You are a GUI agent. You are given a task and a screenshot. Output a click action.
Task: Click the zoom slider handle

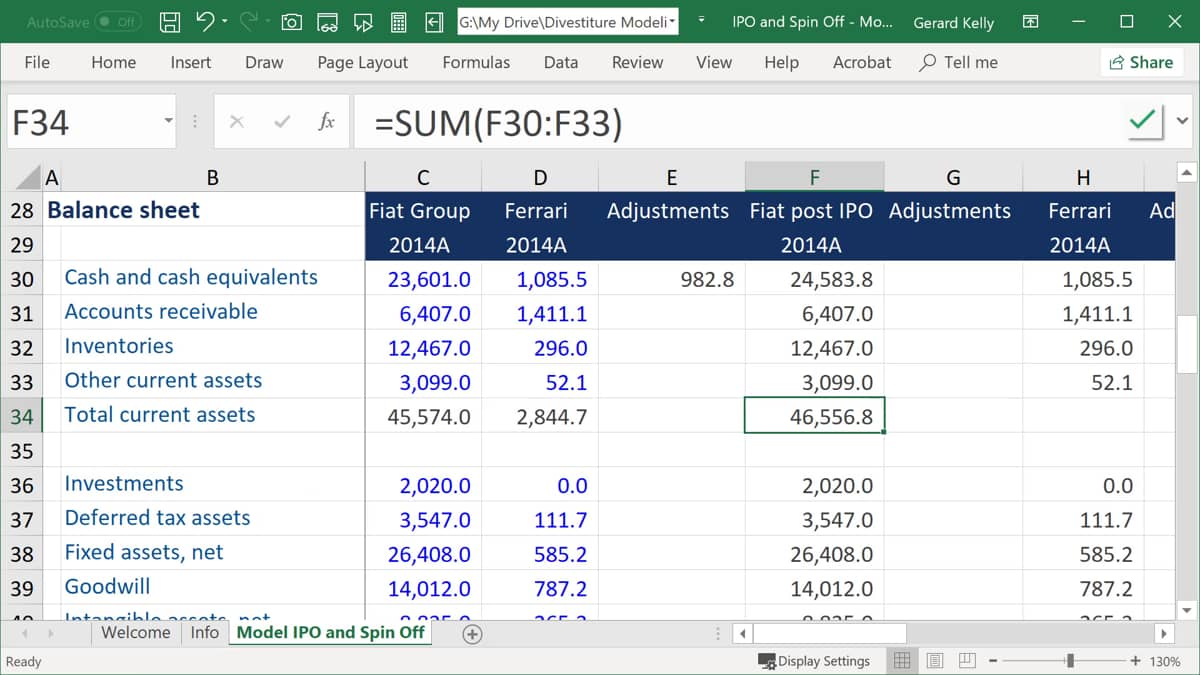point(1071,660)
